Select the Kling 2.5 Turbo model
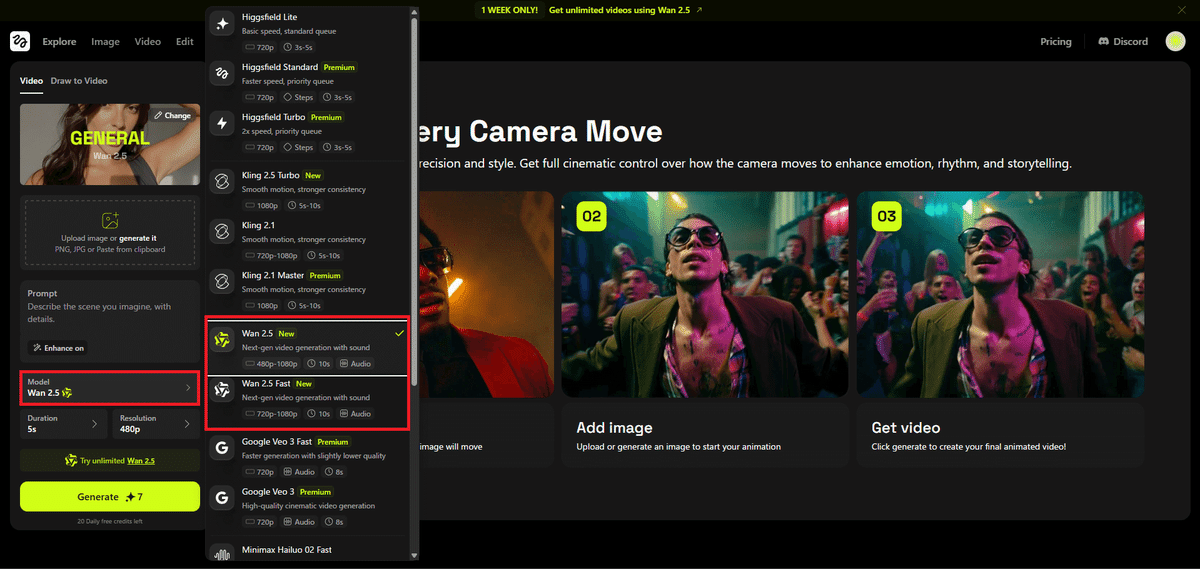Viewport: 1200px width, 569px height. click(x=310, y=189)
